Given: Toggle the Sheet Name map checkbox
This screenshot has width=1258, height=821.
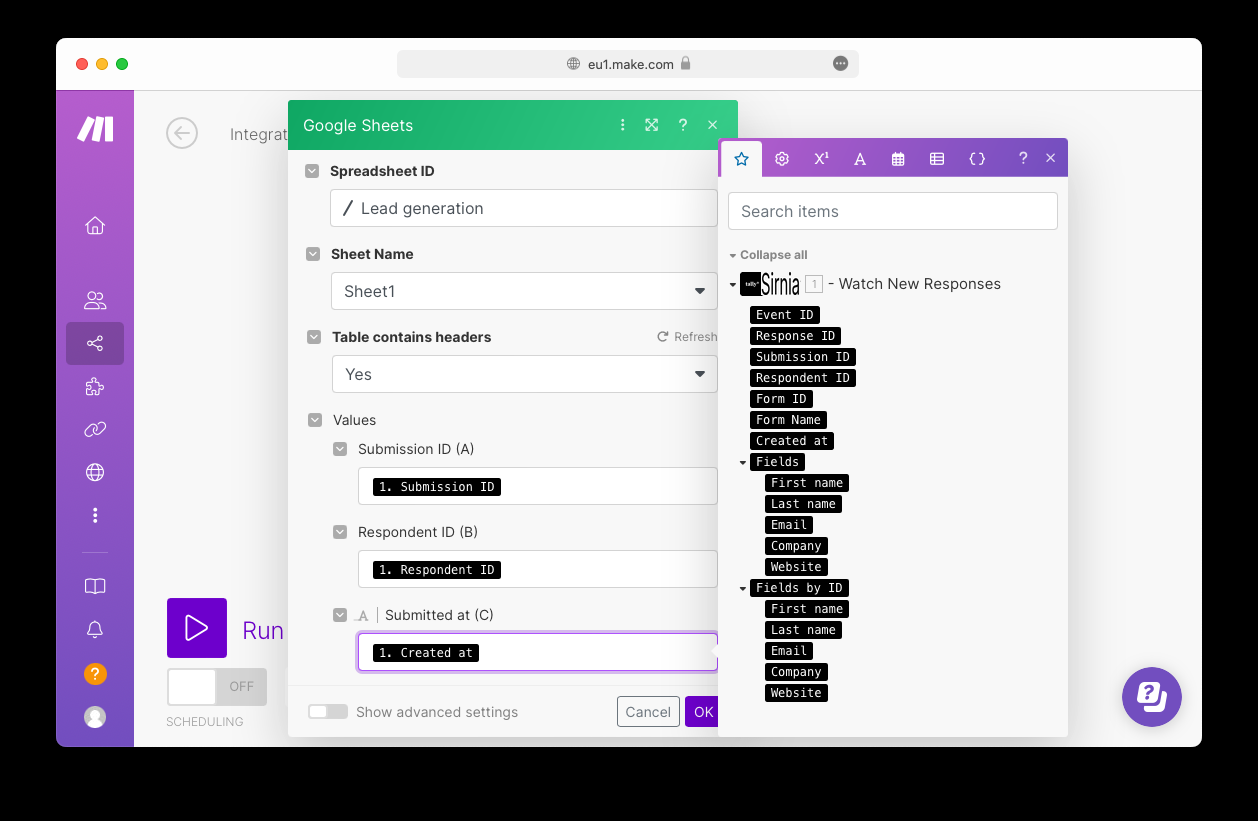Looking at the screenshot, I should 313,254.
